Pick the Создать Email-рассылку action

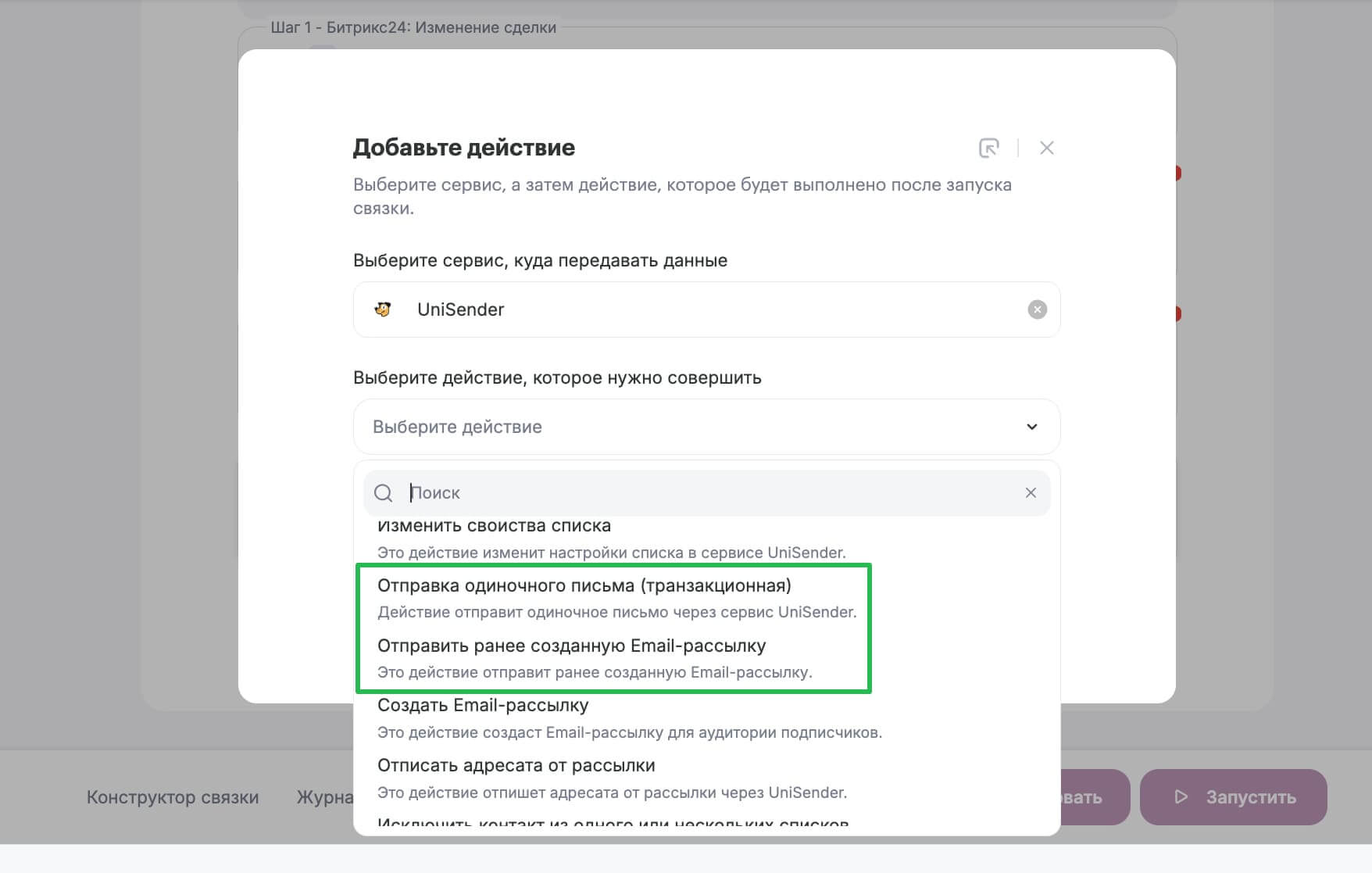[x=483, y=705]
